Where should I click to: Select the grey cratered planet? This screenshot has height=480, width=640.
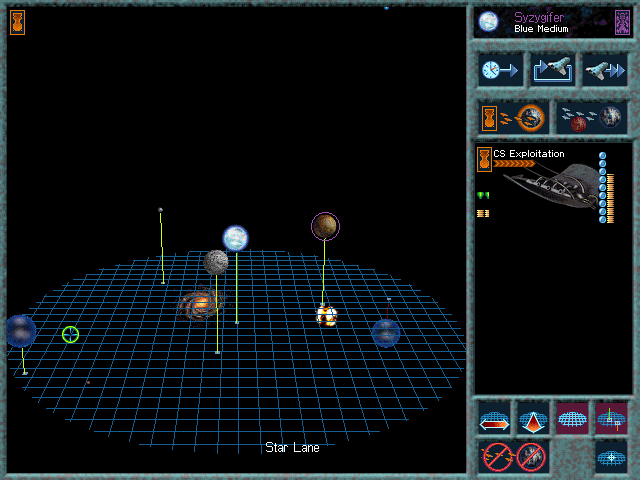216,262
